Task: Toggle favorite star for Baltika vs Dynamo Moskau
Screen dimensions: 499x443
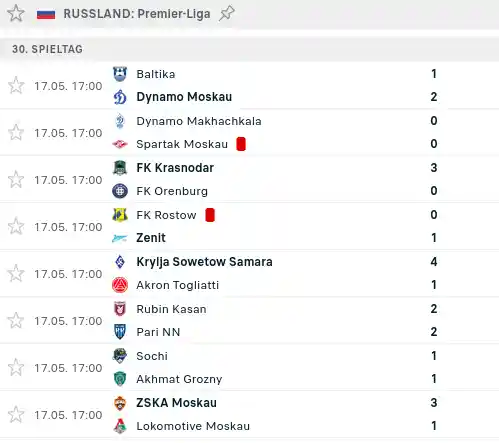Action: click(x=16, y=86)
